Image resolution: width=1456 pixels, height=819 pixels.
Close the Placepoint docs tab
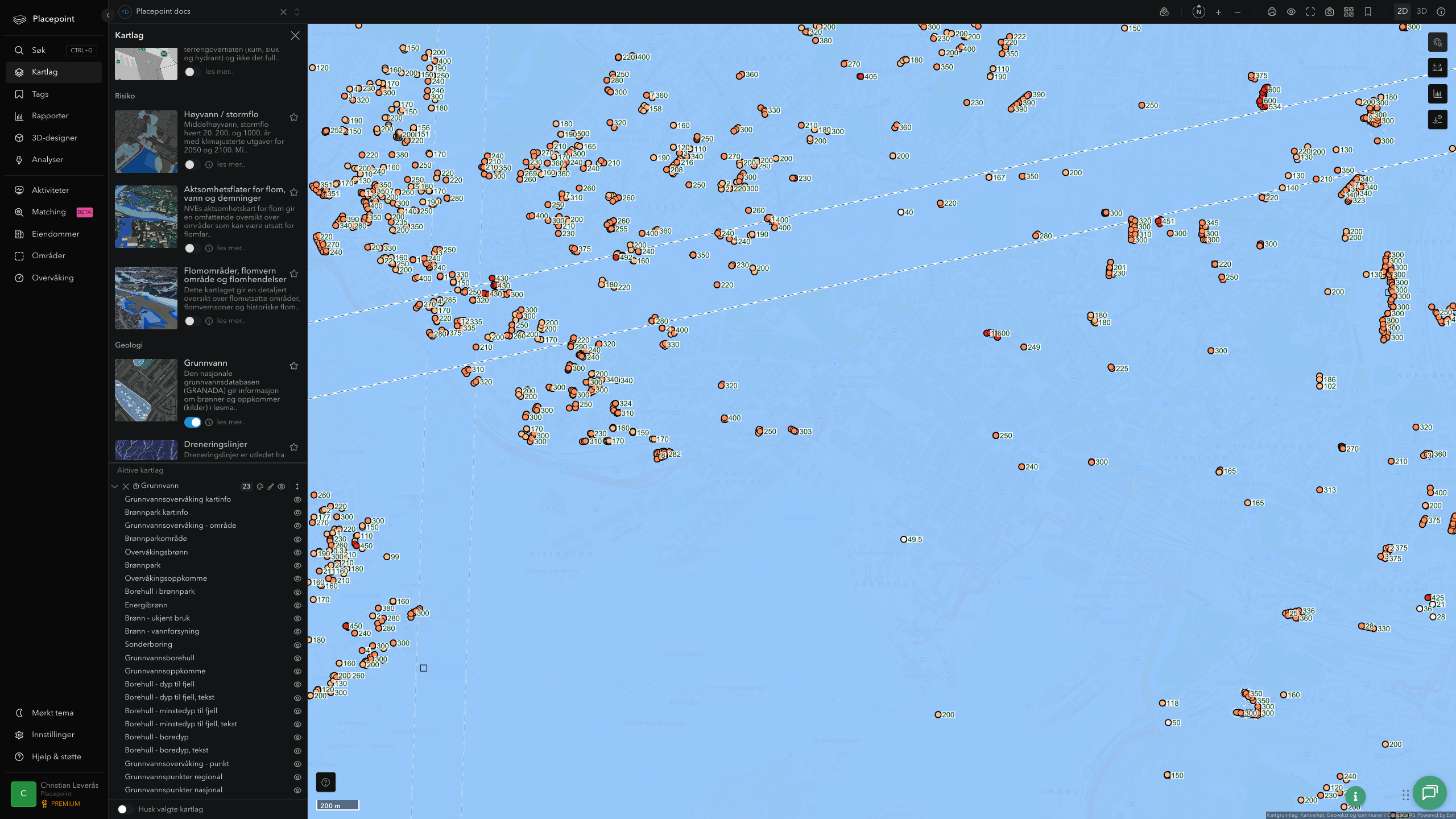point(283,11)
